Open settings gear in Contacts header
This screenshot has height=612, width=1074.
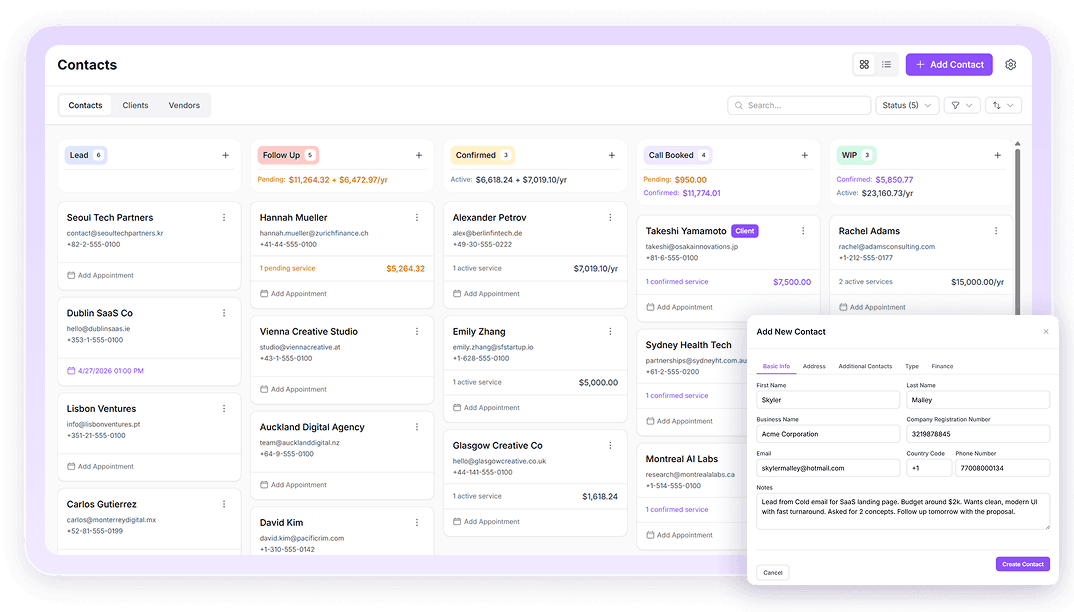[x=1010, y=64]
